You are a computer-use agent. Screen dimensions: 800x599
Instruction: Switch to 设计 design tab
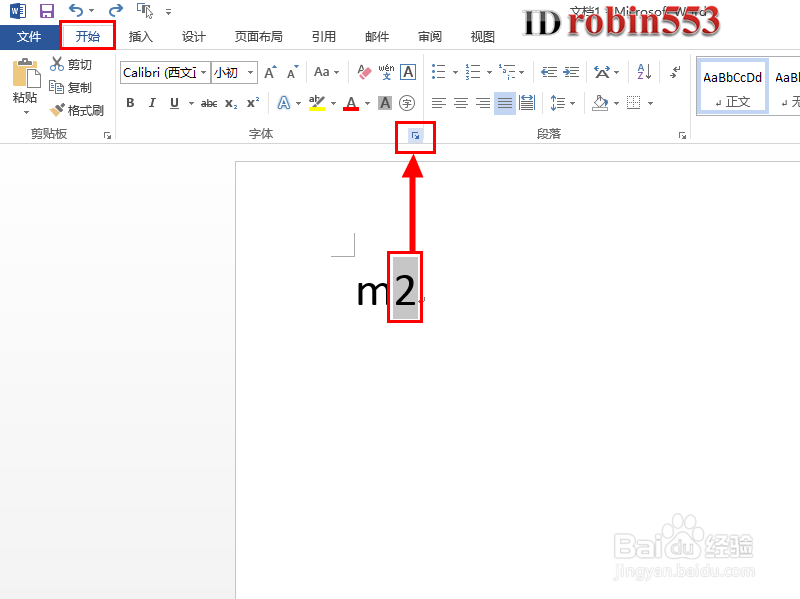pyautogui.click(x=194, y=37)
